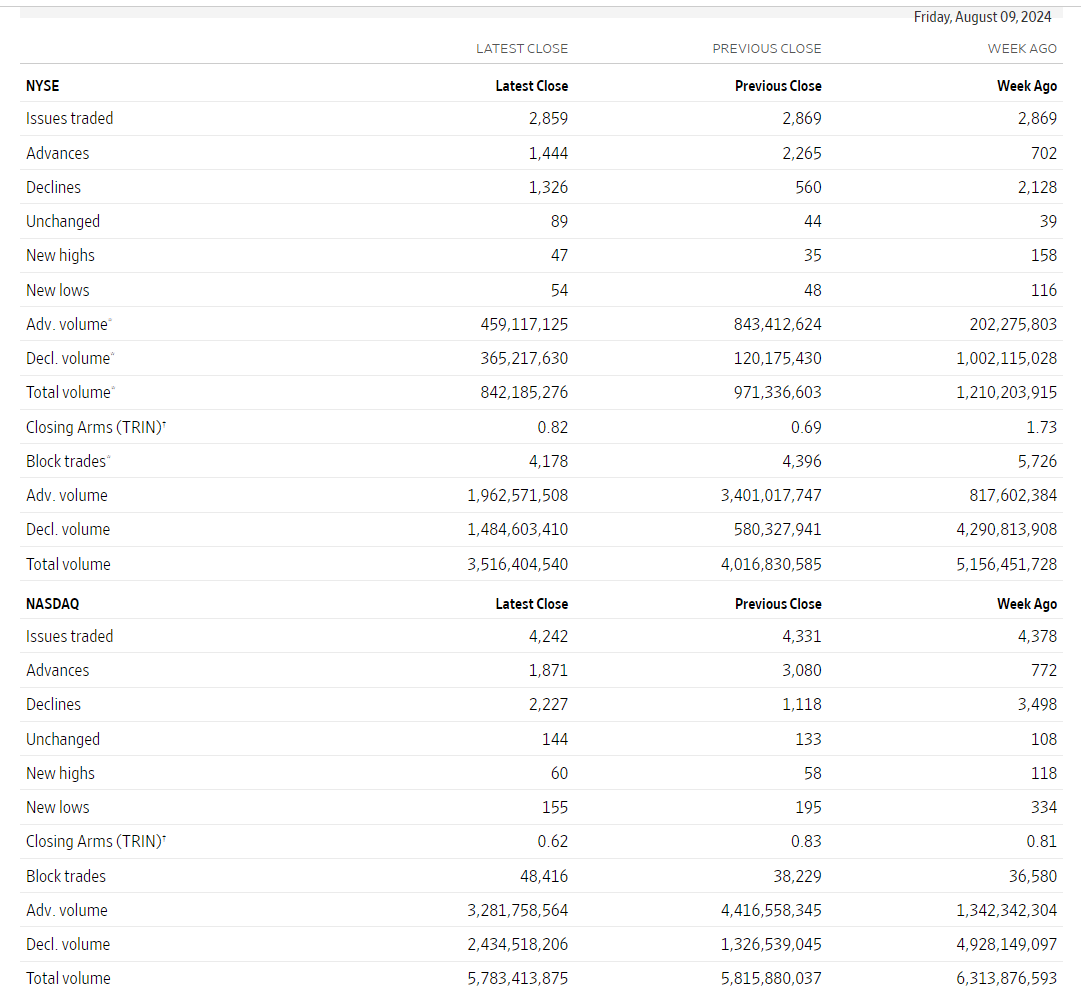Select NYSE New highs week ago 158
The width and height of the screenshot is (1081, 992).
[1044, 256]
